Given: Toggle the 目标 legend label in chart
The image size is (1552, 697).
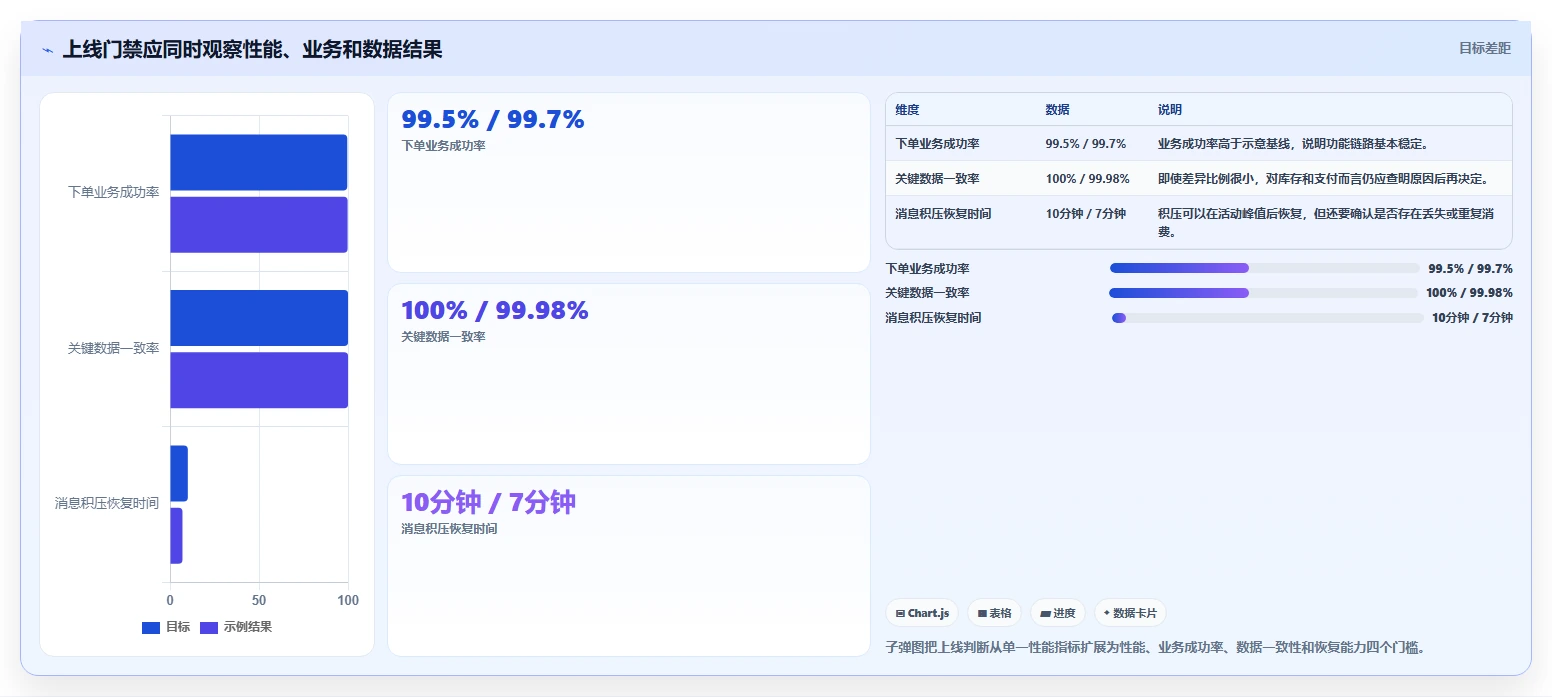Looking at the screenshot, I should pyautogui.click(x=178, y=627).
